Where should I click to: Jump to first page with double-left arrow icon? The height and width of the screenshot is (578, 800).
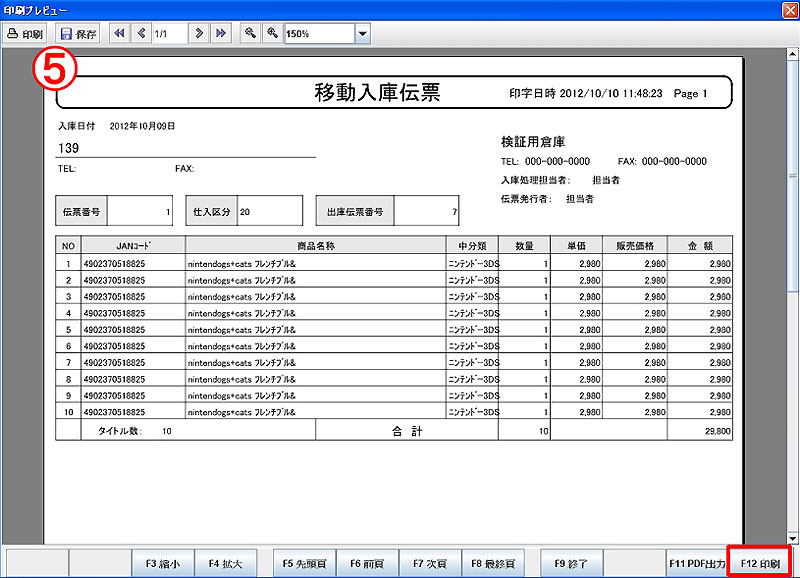pyautogui.click(x=120, y=33)
